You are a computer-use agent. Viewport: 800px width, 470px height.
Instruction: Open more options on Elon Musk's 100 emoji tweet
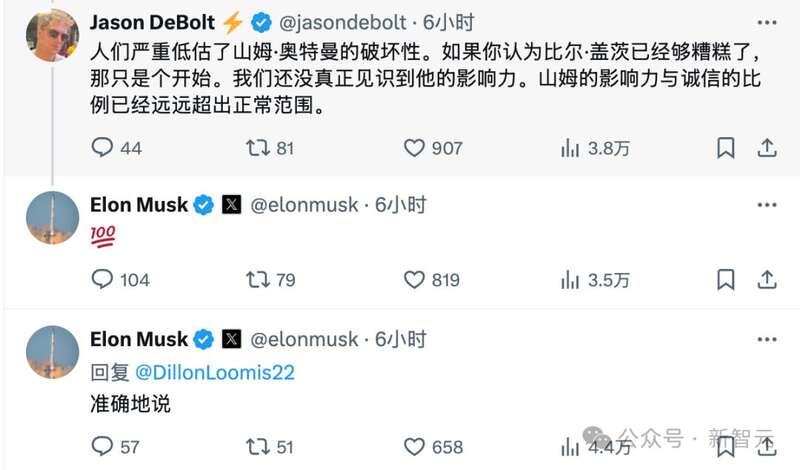point(766,205)
